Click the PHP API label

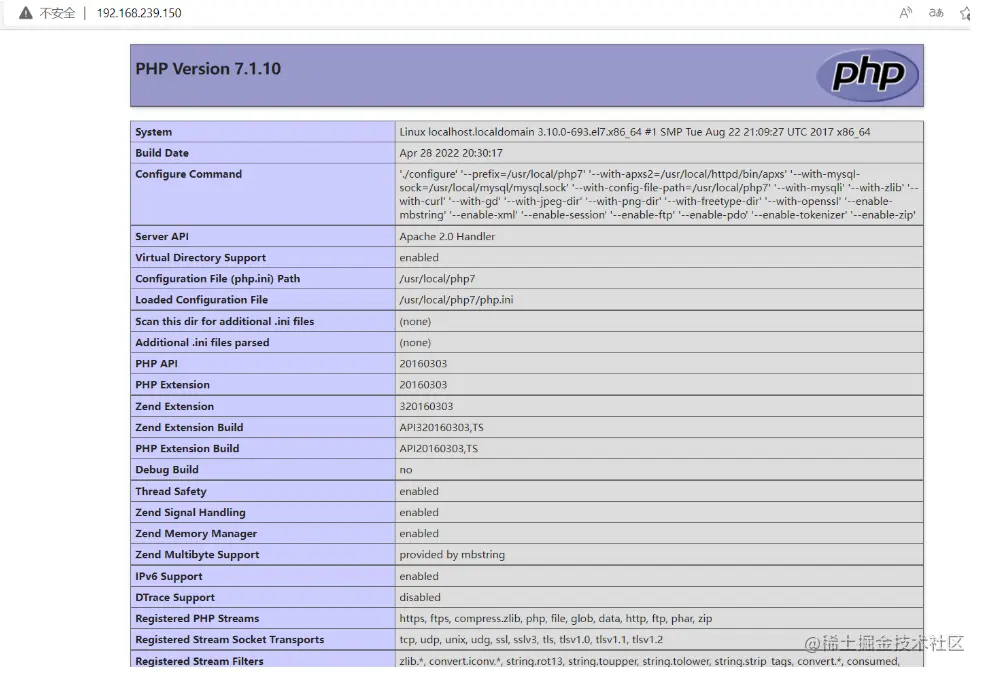(156, 363)
